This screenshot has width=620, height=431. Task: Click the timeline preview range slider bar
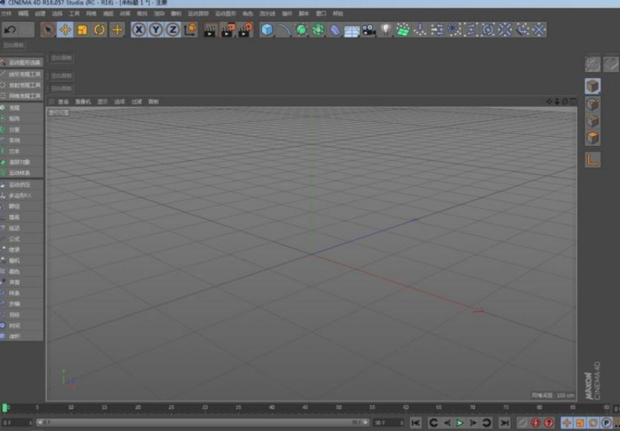[203, 423]
